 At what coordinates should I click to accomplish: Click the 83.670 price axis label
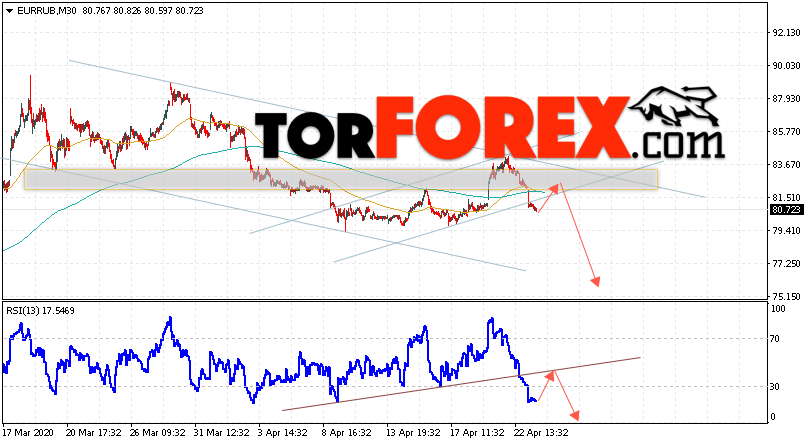(x=786, y=164)
